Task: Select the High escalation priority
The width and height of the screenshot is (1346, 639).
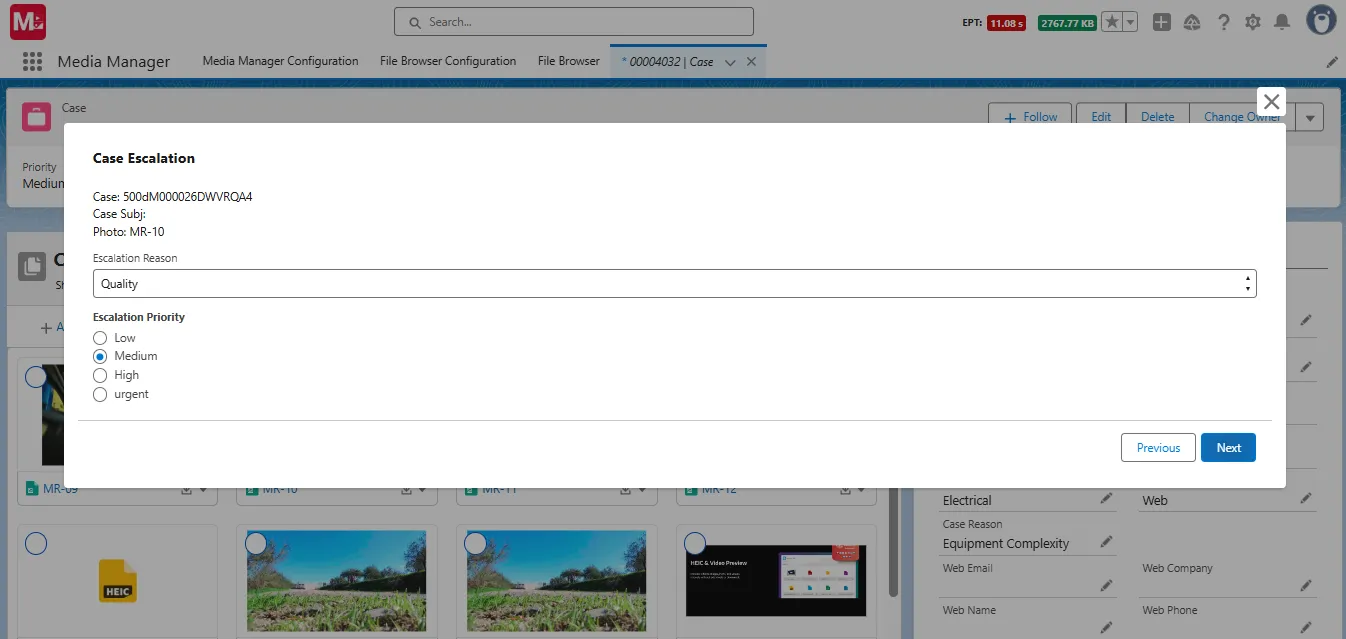Action: tap(100, 375)
